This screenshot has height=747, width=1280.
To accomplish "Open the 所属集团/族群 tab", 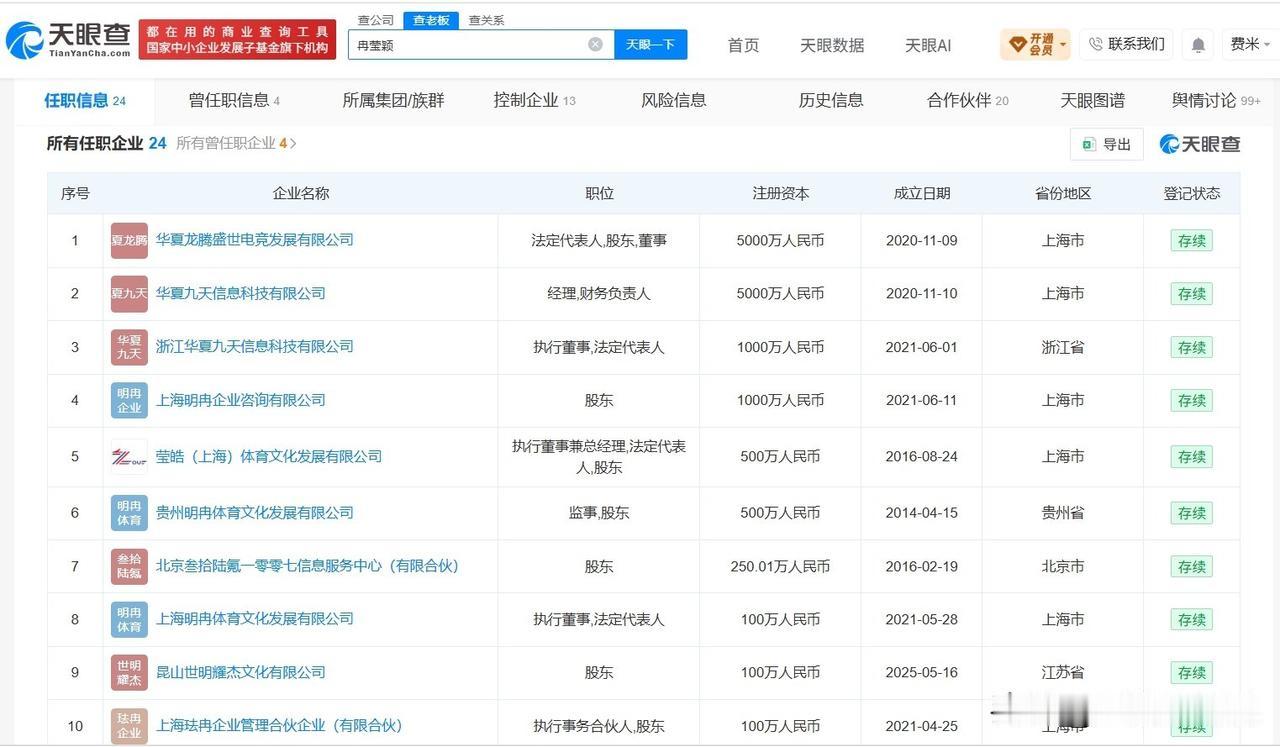I will tap(393, 100).
